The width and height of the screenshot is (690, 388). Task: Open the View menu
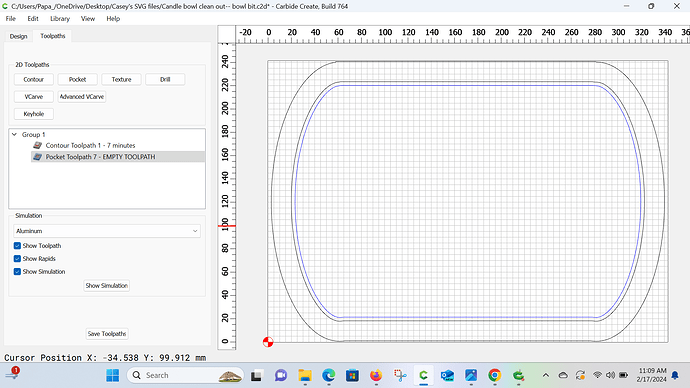(88, 18)
